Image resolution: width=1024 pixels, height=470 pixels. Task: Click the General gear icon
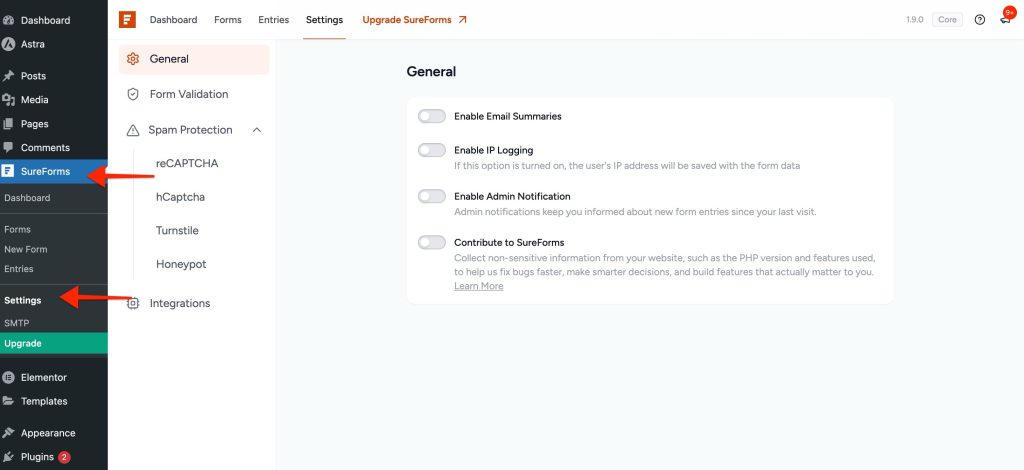pos(133,59)
